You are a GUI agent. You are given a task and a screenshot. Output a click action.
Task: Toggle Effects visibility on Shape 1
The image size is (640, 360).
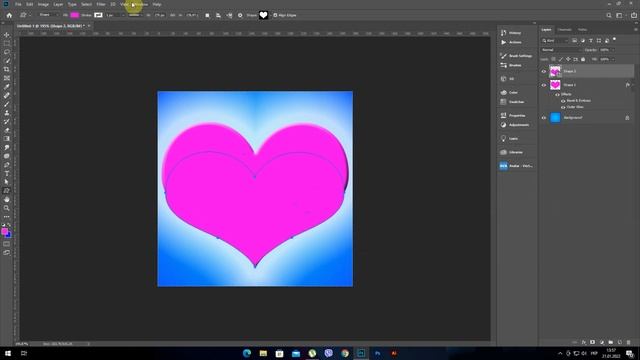(557, 94)
